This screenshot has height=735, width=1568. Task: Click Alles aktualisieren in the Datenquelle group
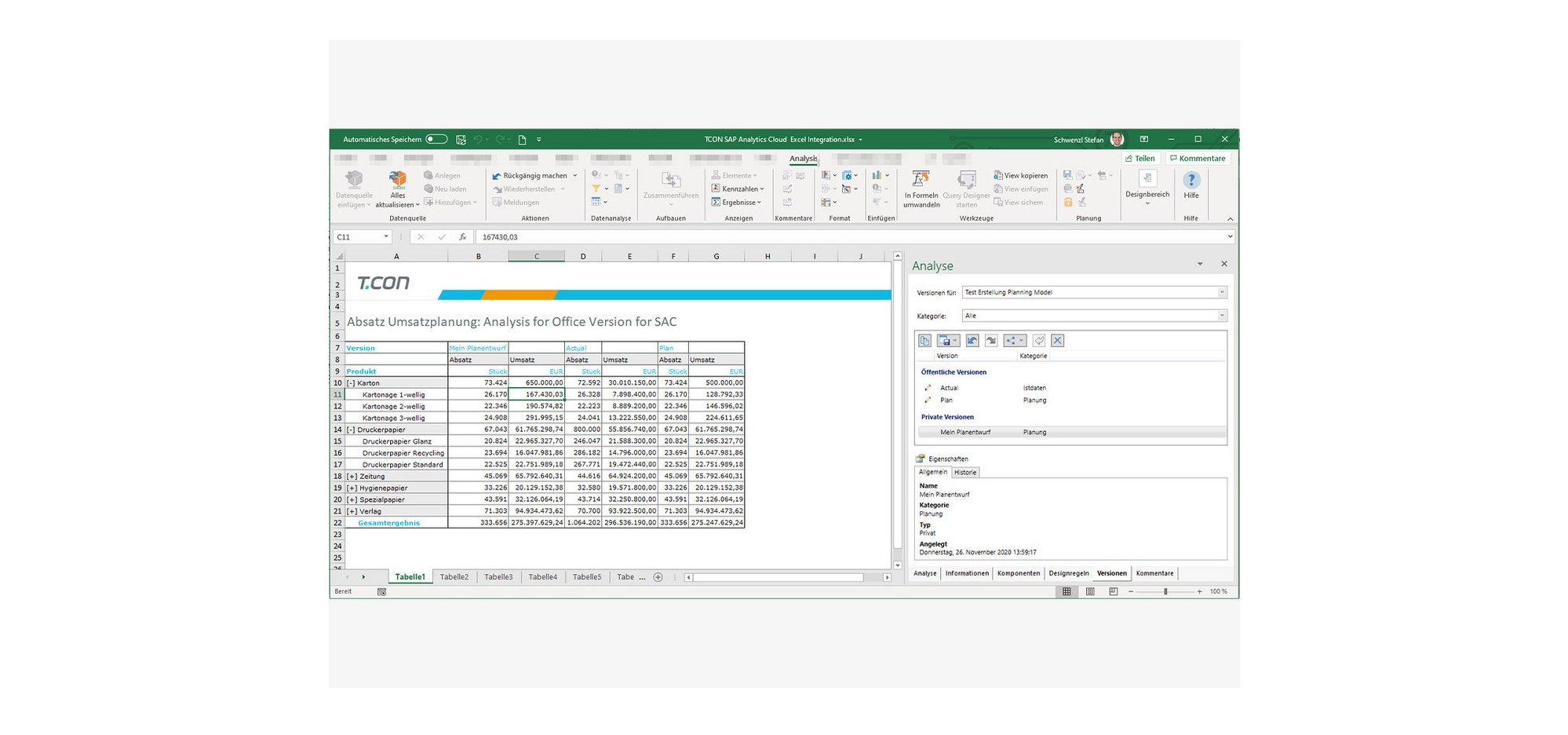[x=398, y=188]
